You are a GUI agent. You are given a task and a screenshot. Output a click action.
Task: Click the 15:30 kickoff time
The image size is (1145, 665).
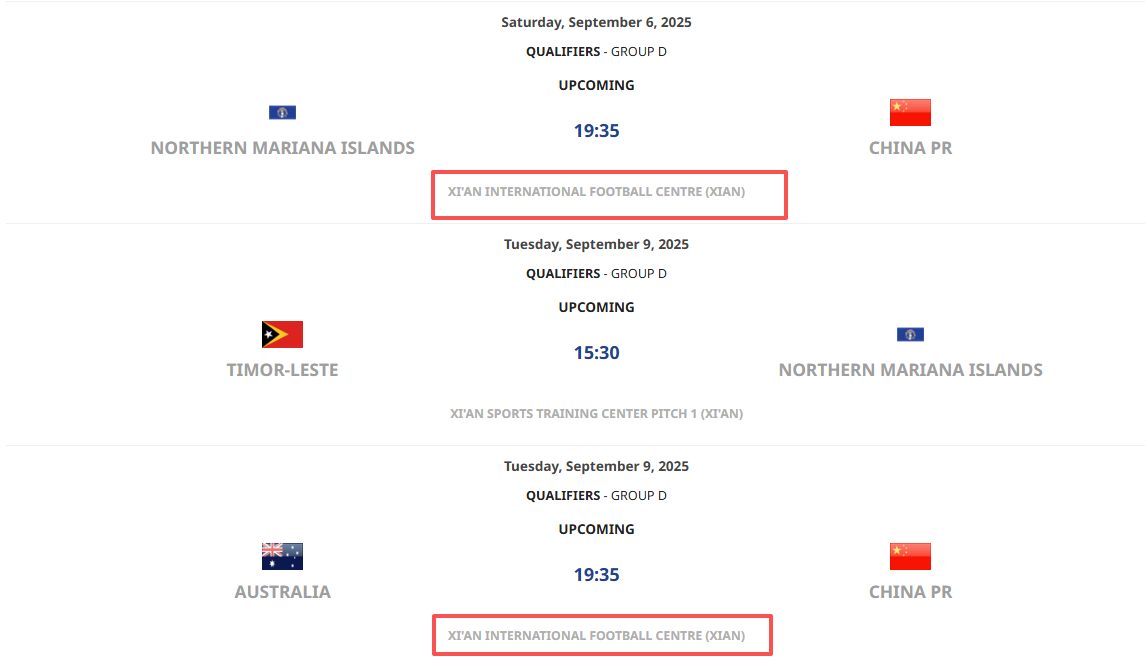[x=596, y=353]
